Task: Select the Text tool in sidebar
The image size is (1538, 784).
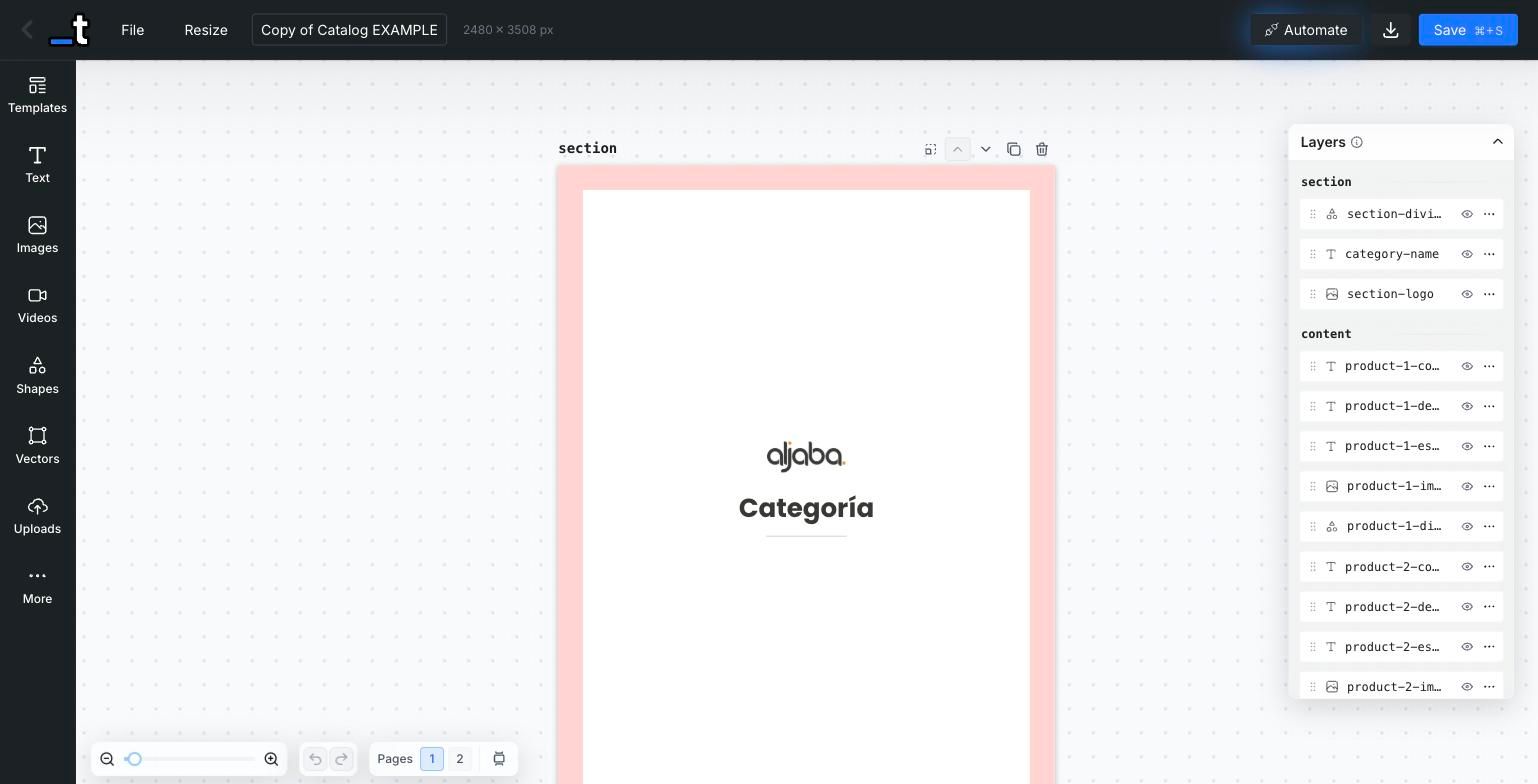Action: click(x=37, y=165)
